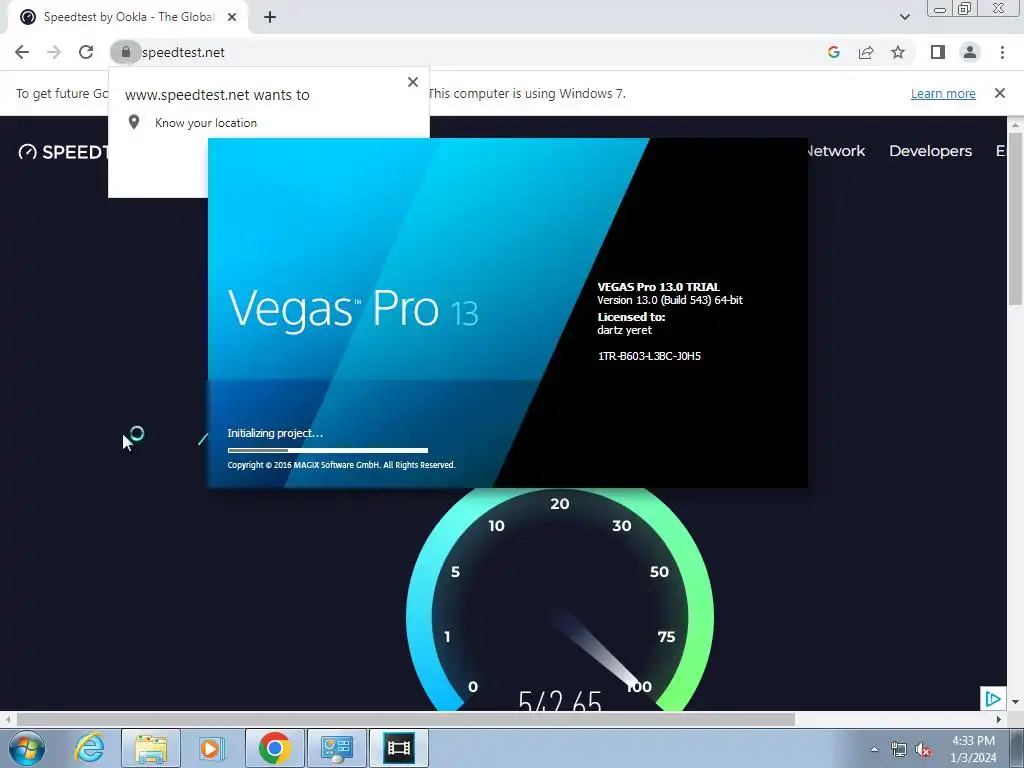The width and height of the screenshot is (1024, 768).
Task: Open a new tab
Action: 270,17
